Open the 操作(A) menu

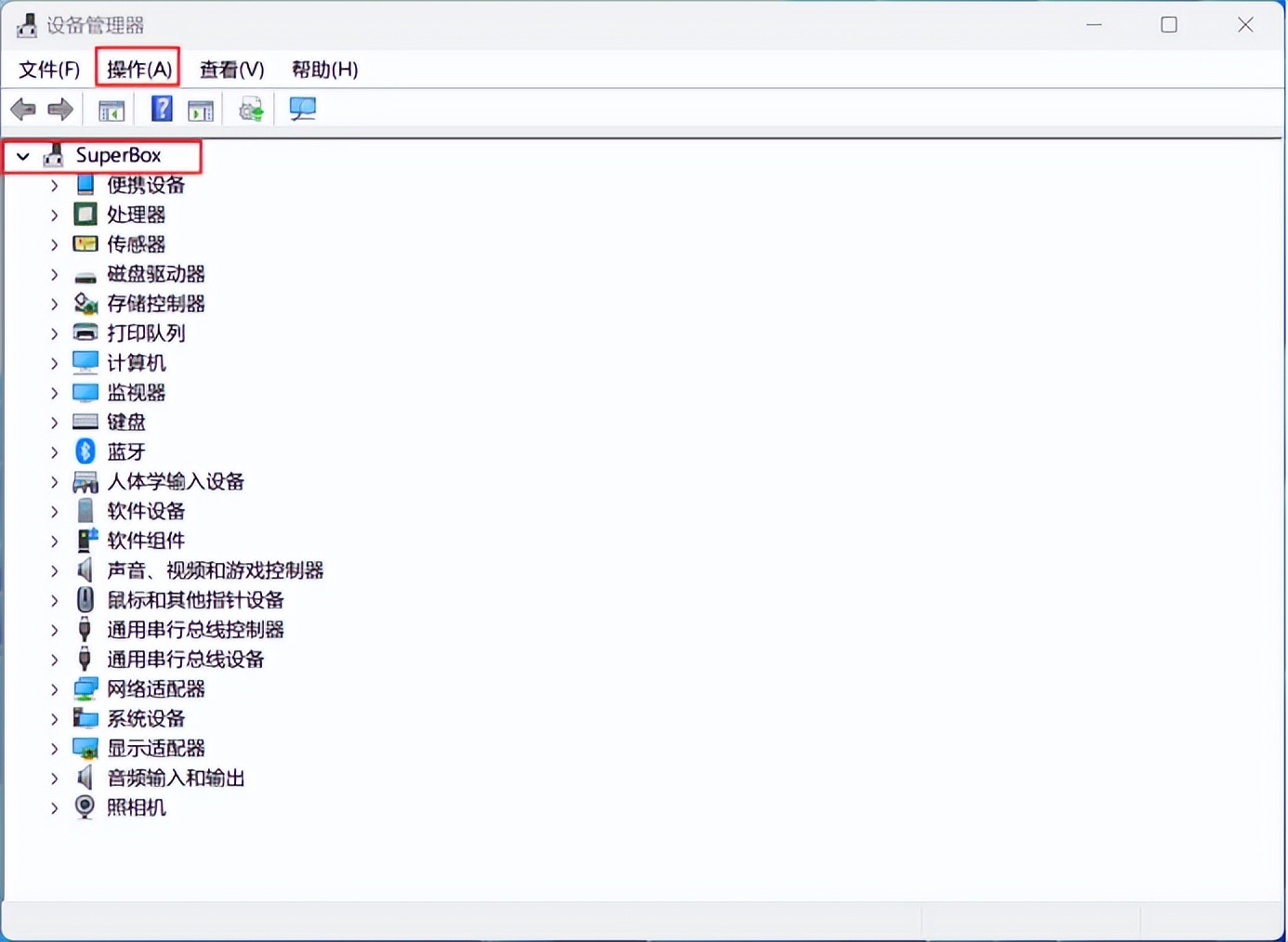pos(138,70)
